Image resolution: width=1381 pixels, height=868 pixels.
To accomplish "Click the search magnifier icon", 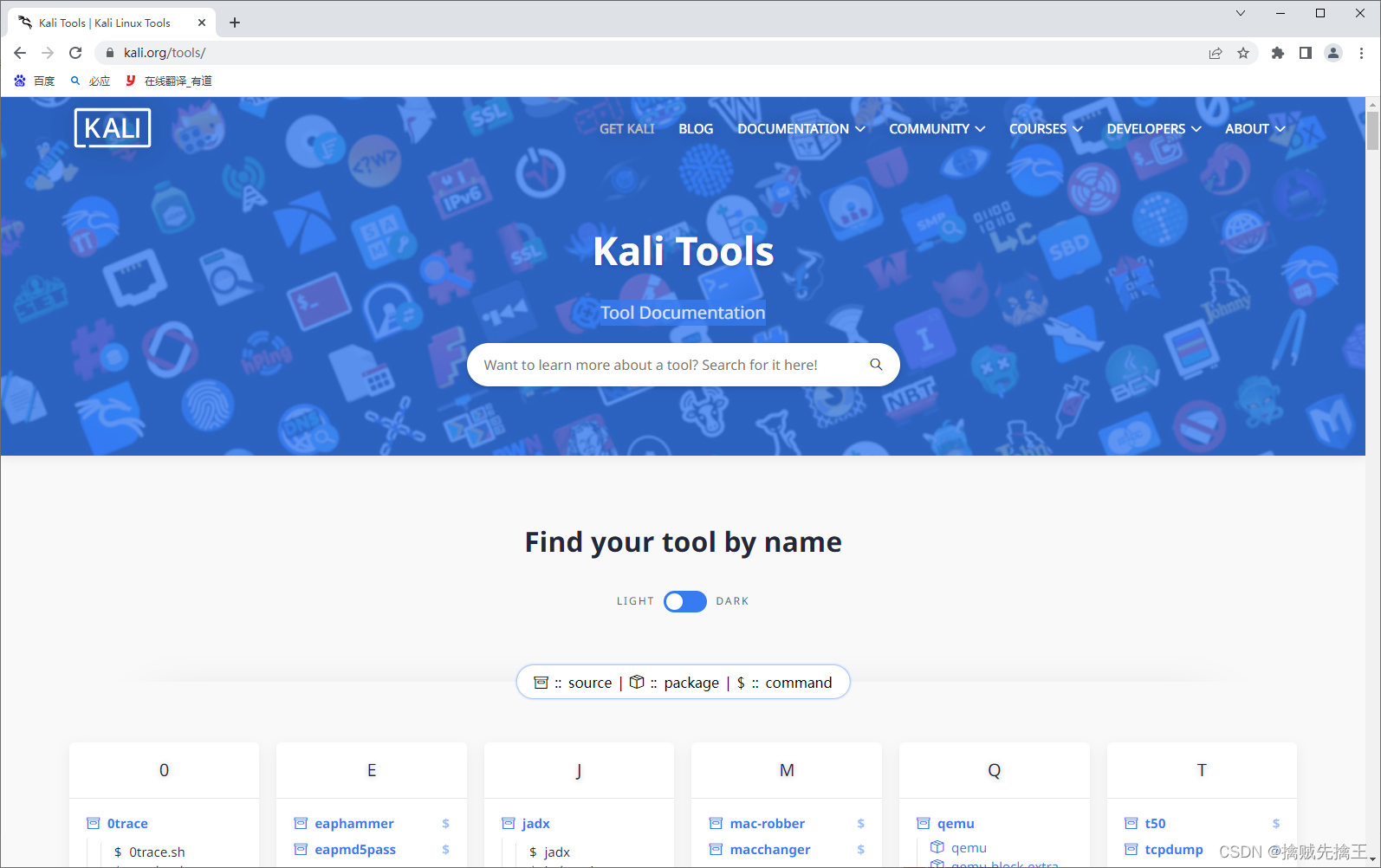I will point(876,365).
